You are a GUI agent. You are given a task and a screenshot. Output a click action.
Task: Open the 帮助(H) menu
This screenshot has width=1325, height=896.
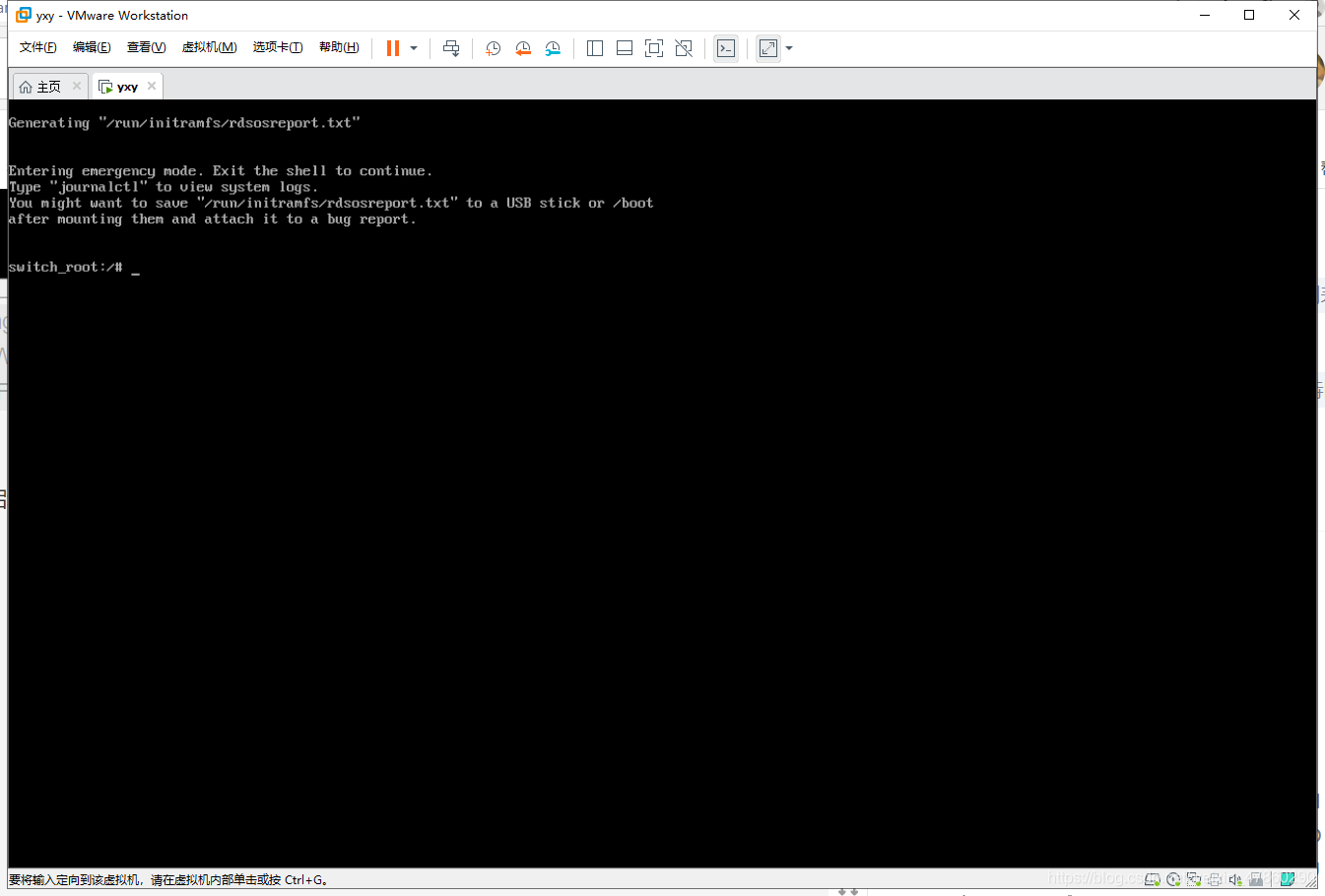point(339,47)
